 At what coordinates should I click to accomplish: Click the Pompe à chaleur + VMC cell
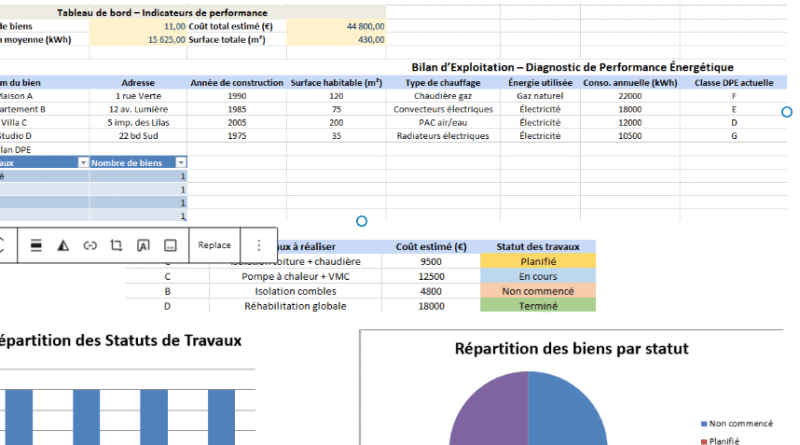(x=295, y=276)
